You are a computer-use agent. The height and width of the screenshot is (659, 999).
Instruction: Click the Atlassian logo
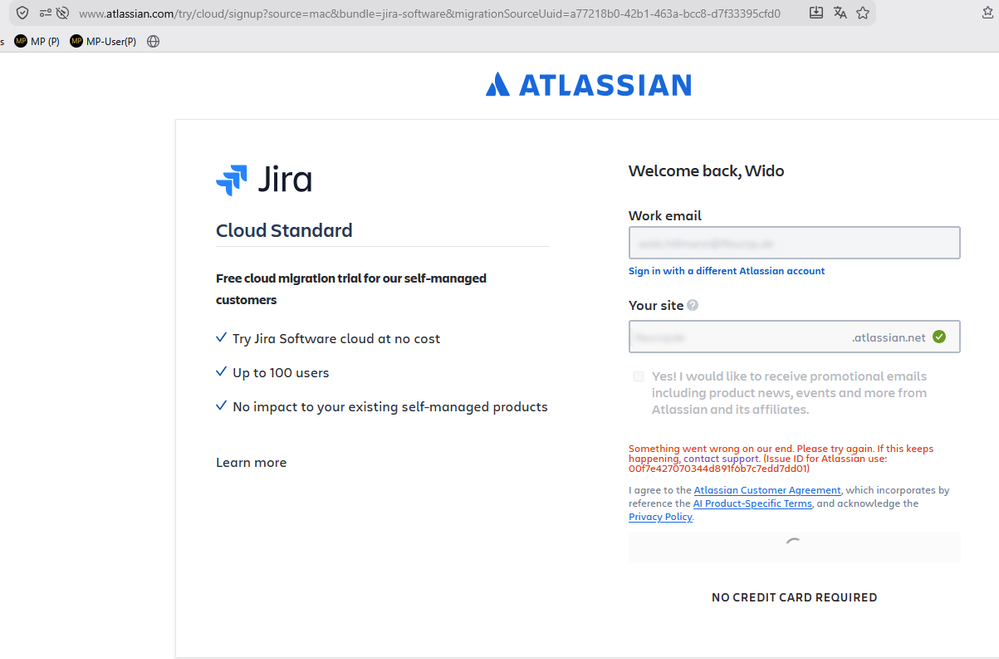[x=588, y=85]
